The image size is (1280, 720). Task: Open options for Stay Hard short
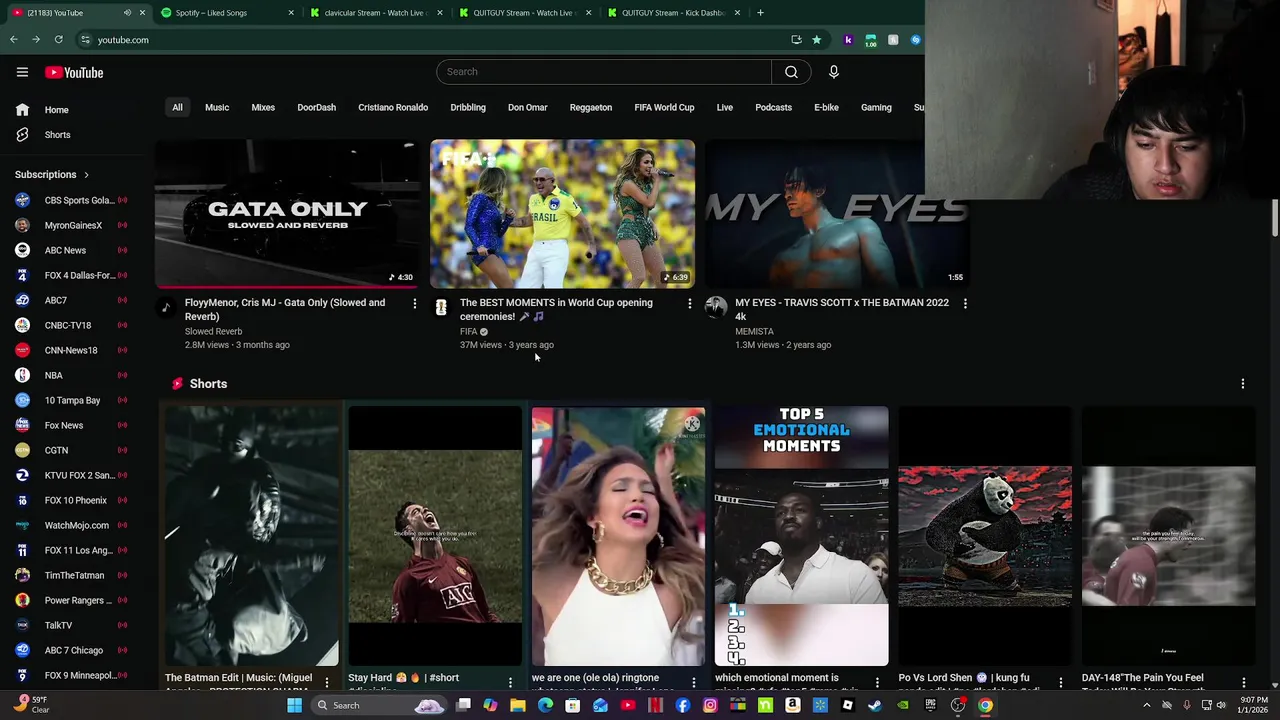click(x=510, y=683)
